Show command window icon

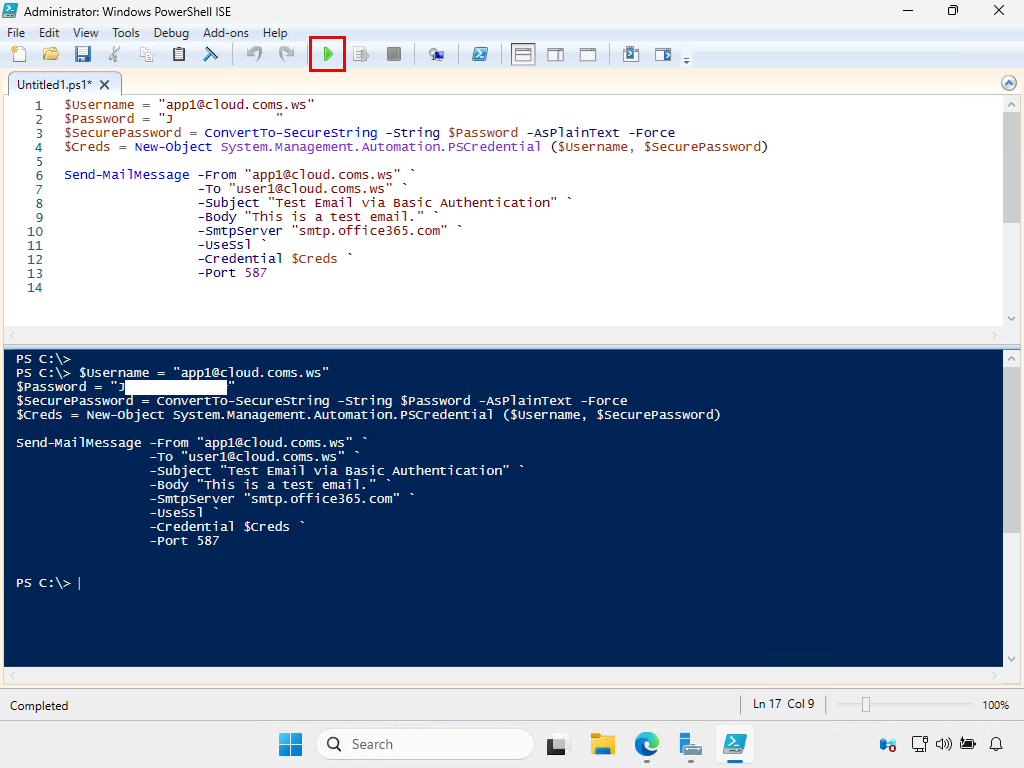[631, 54]
